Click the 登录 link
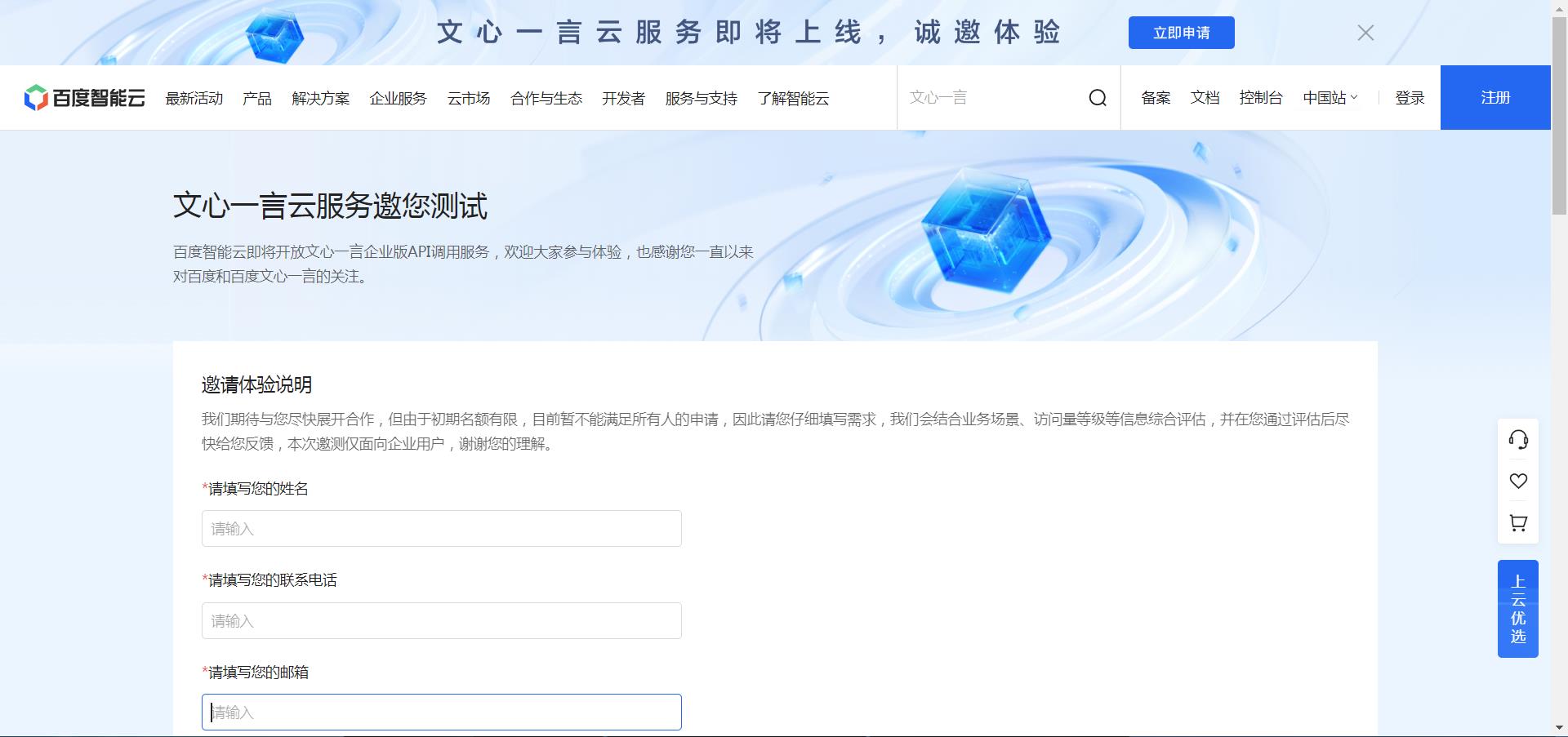The image size is (1568, 737). click(x=1410, y=98)
